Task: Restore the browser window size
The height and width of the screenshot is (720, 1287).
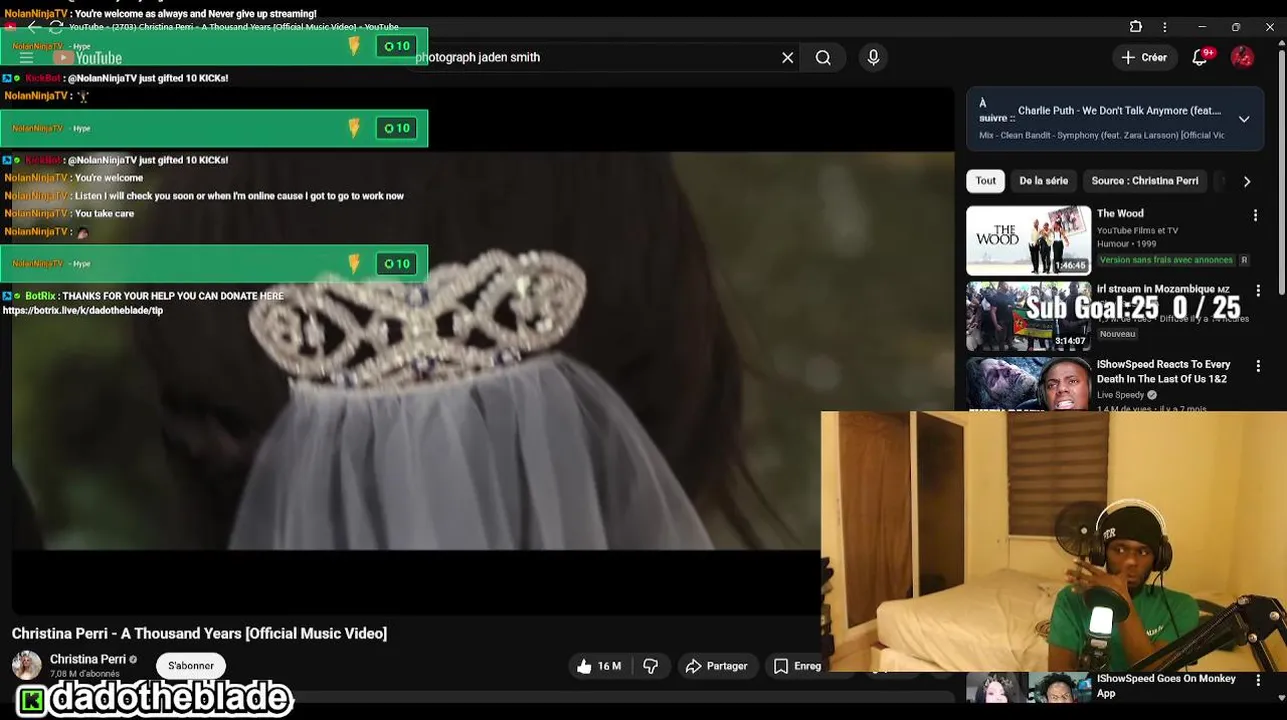Action: 1236,27
